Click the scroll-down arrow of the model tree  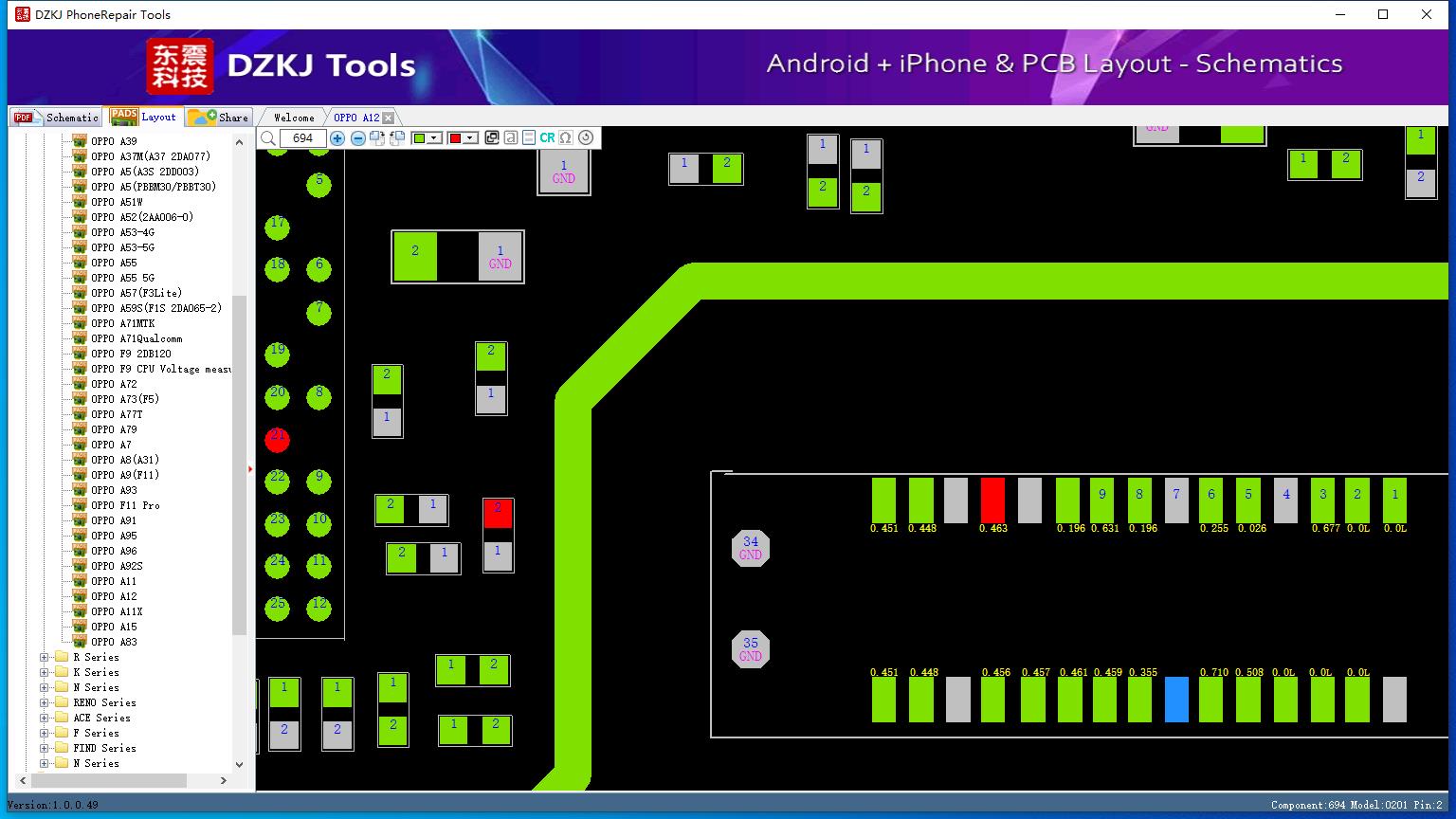click(x=239, y=764)
